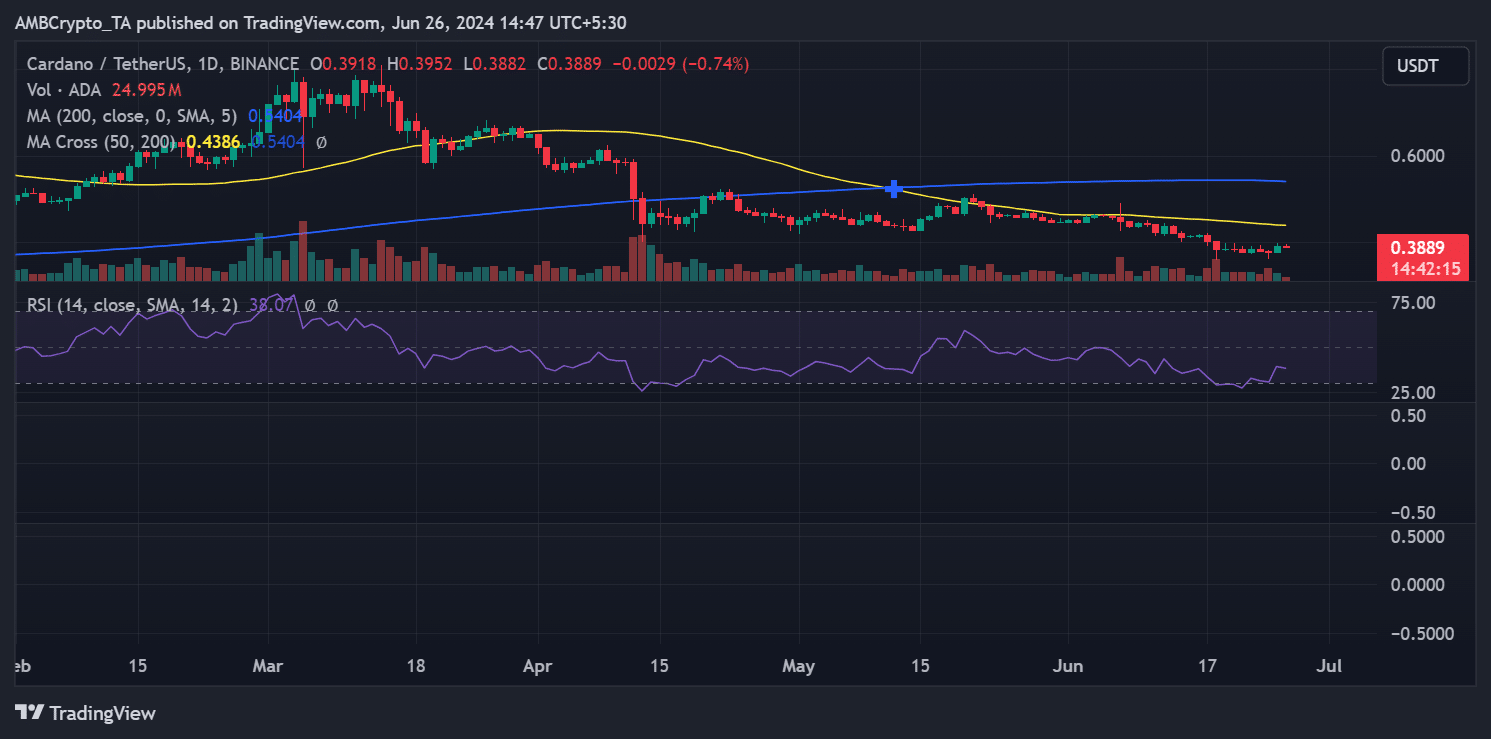This screenshot has width=1491, height=739.
Task: Click the Jul label on the time axis
Action: click(x=1329, y=665)
